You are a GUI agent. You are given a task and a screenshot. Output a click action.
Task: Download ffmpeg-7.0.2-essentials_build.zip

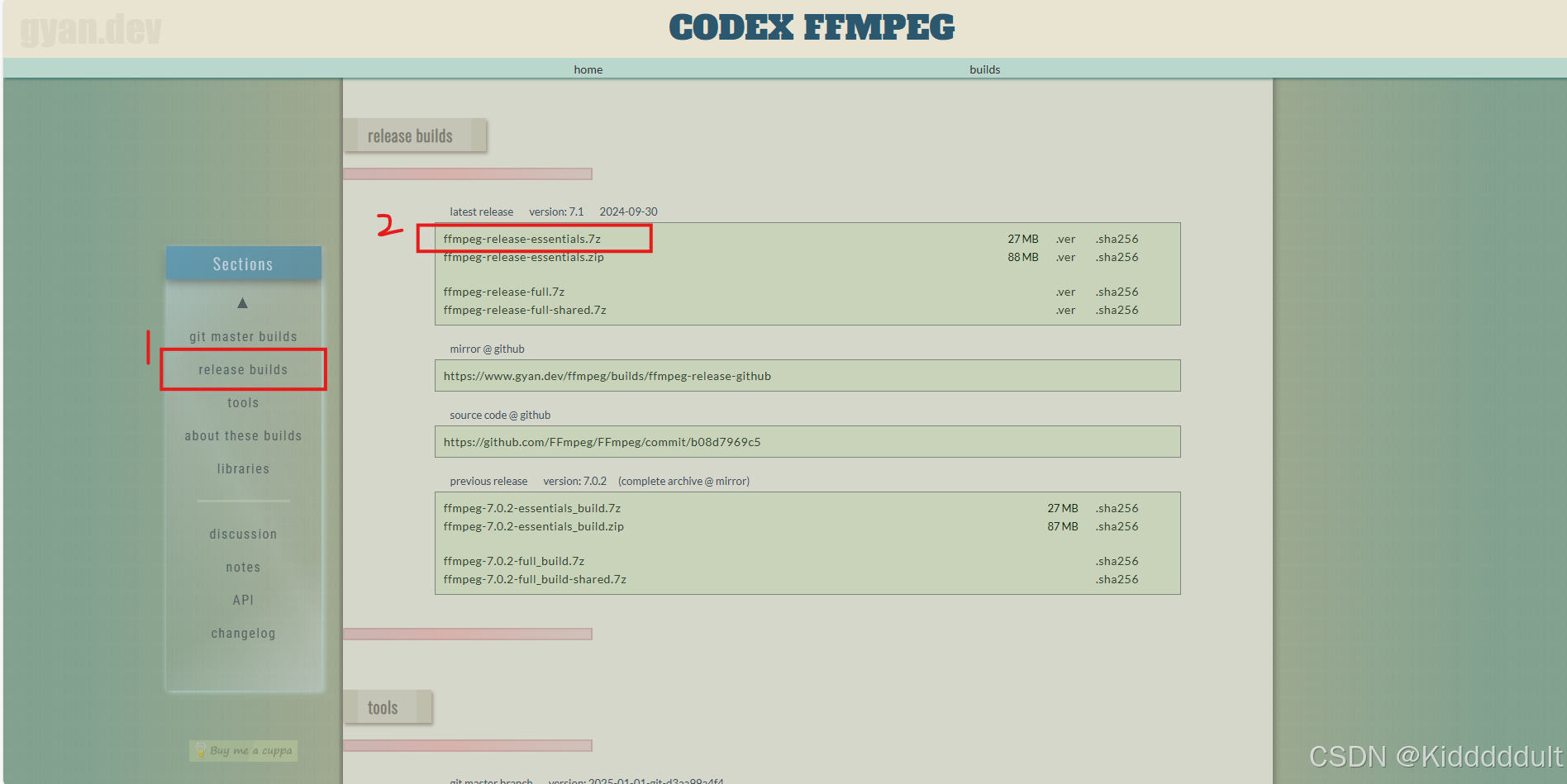(x=533, y=526)
